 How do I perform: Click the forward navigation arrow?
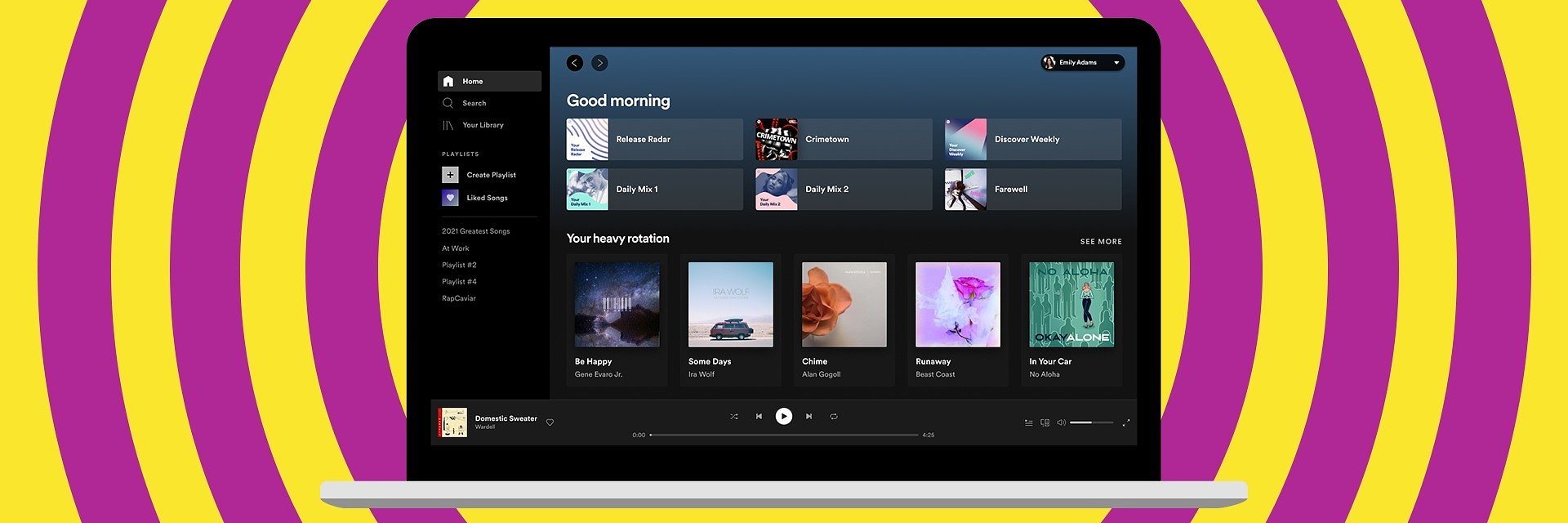point(599,63)
